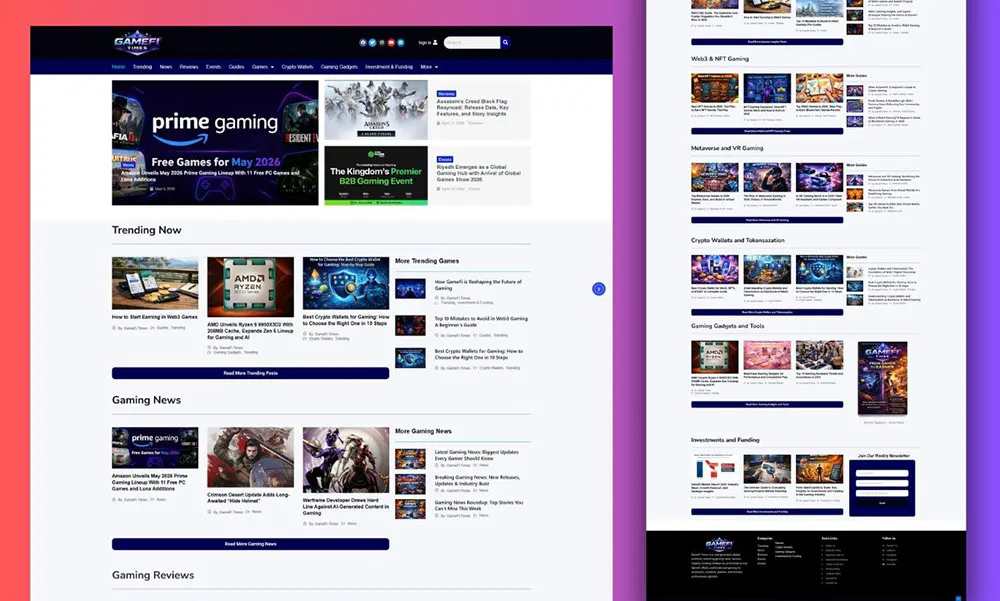Click the Gaming Gadgets and Tools heading in right preview
Viewport: 1000px width, 601px height.
[728, 326]
